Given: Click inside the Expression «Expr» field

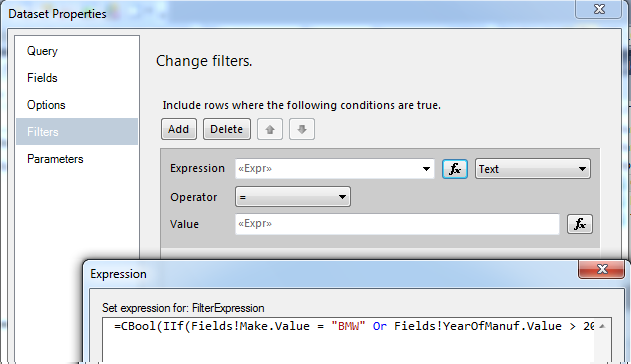Looking at the screenshot, I should (x=327, y=169).
